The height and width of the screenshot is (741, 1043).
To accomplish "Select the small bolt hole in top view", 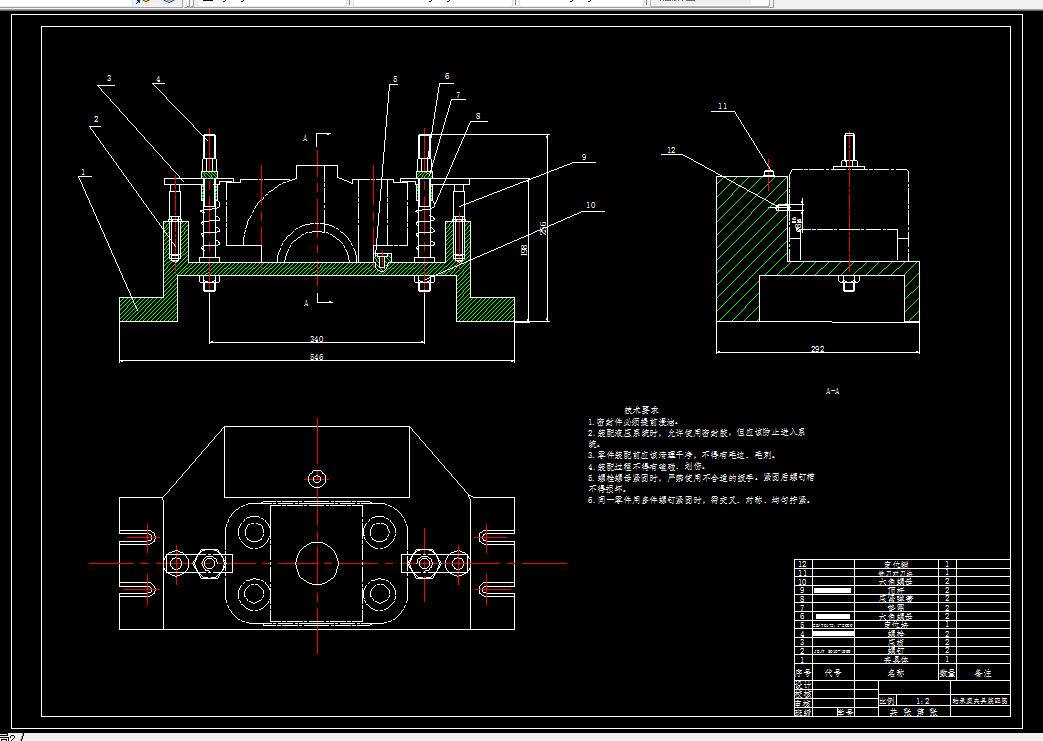I will (317, 478).
